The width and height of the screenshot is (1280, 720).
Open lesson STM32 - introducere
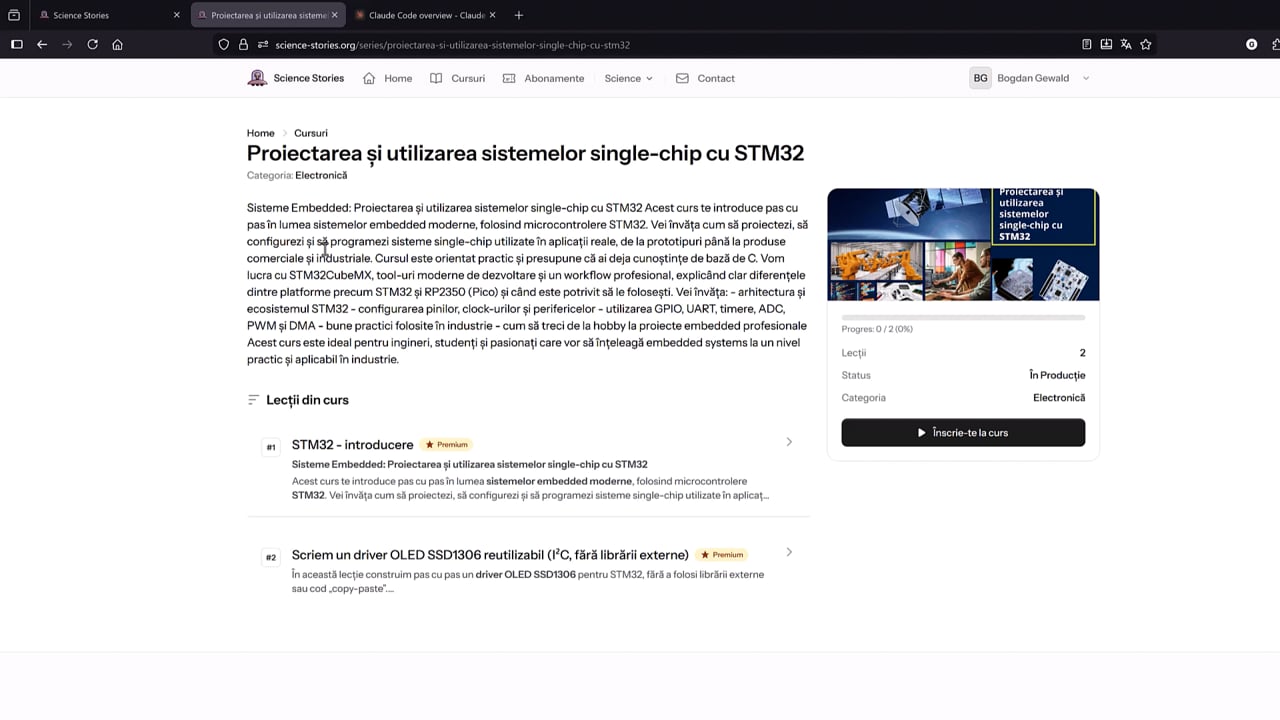(x=352, y=445)
